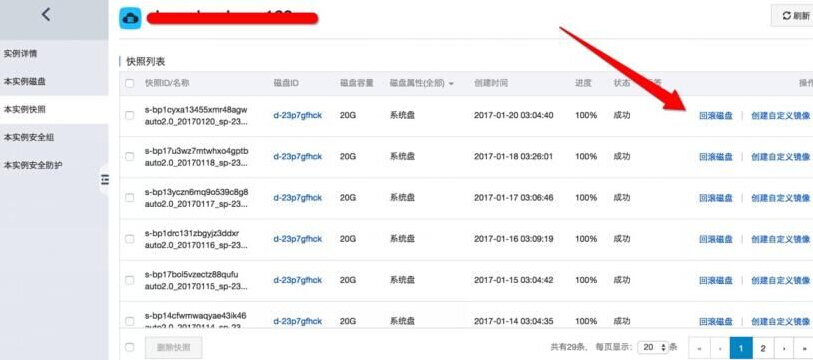Click the 快照列表 section heading
Viewport: 813px width, 360px height.
146,62
